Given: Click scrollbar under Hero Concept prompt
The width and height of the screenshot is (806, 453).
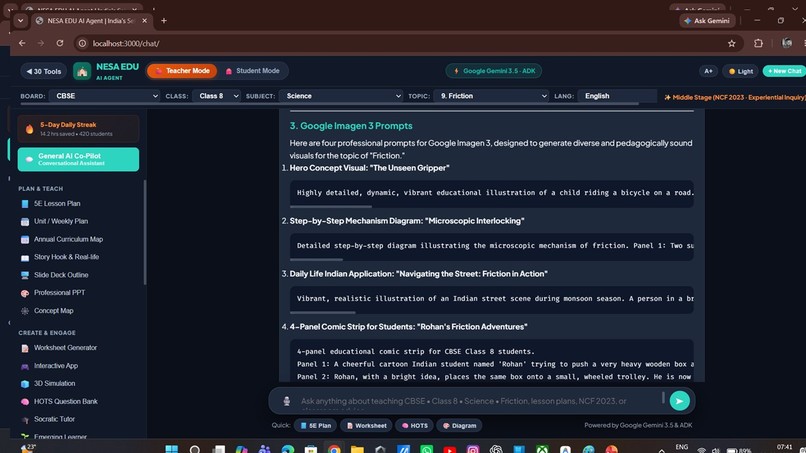Looking at the screenshot, I should click(331, 207).
